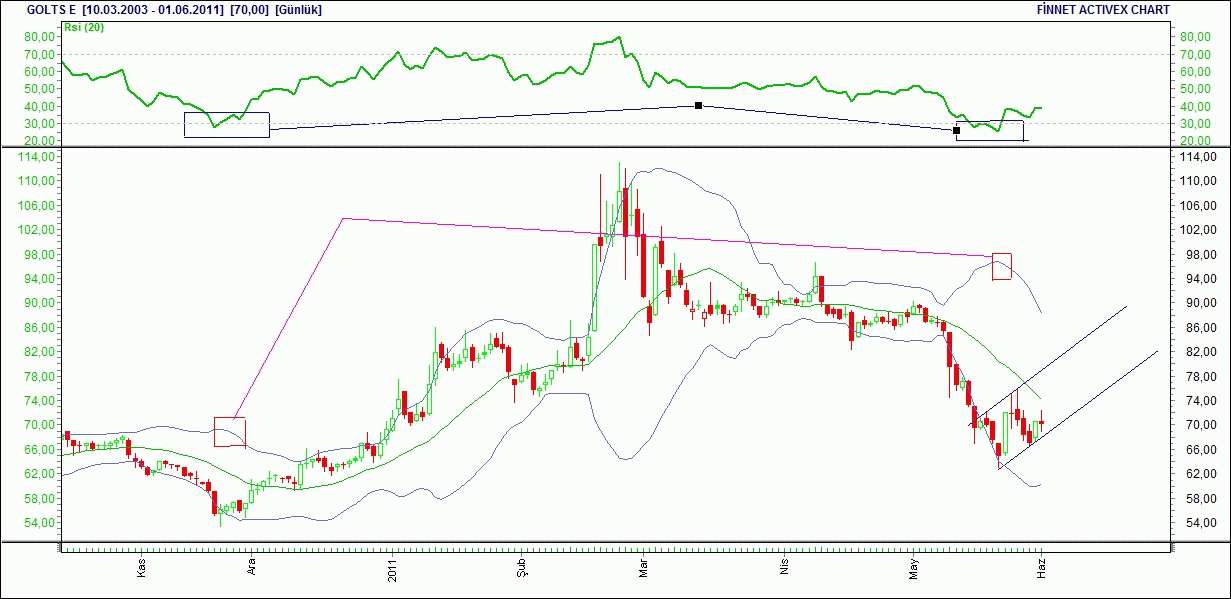Select the blue rectangle near RSI November low
Viewport: 1231px width, 599px height.
tap(227, 124)
